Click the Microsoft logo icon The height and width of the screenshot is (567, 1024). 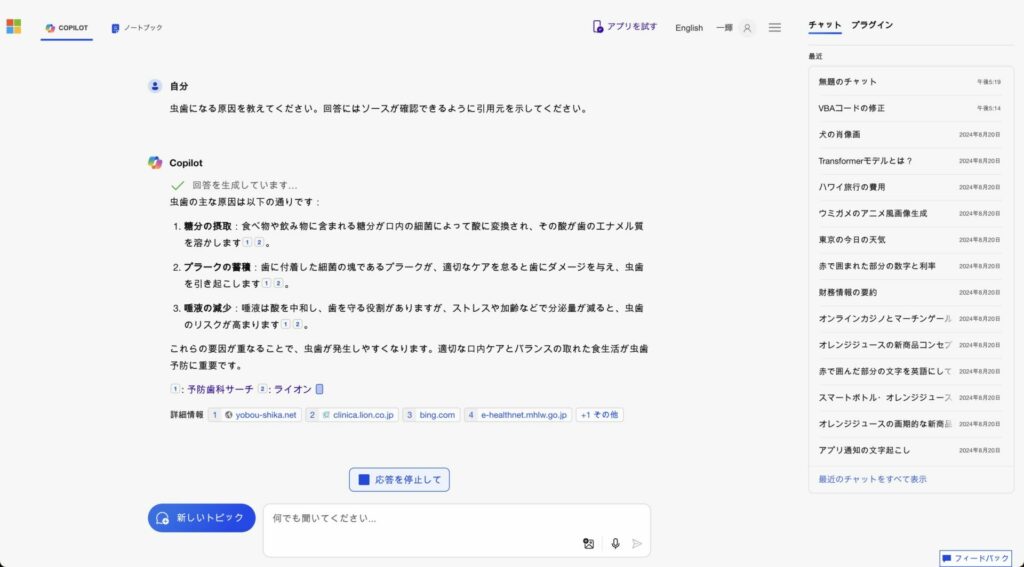pos(14,26)
